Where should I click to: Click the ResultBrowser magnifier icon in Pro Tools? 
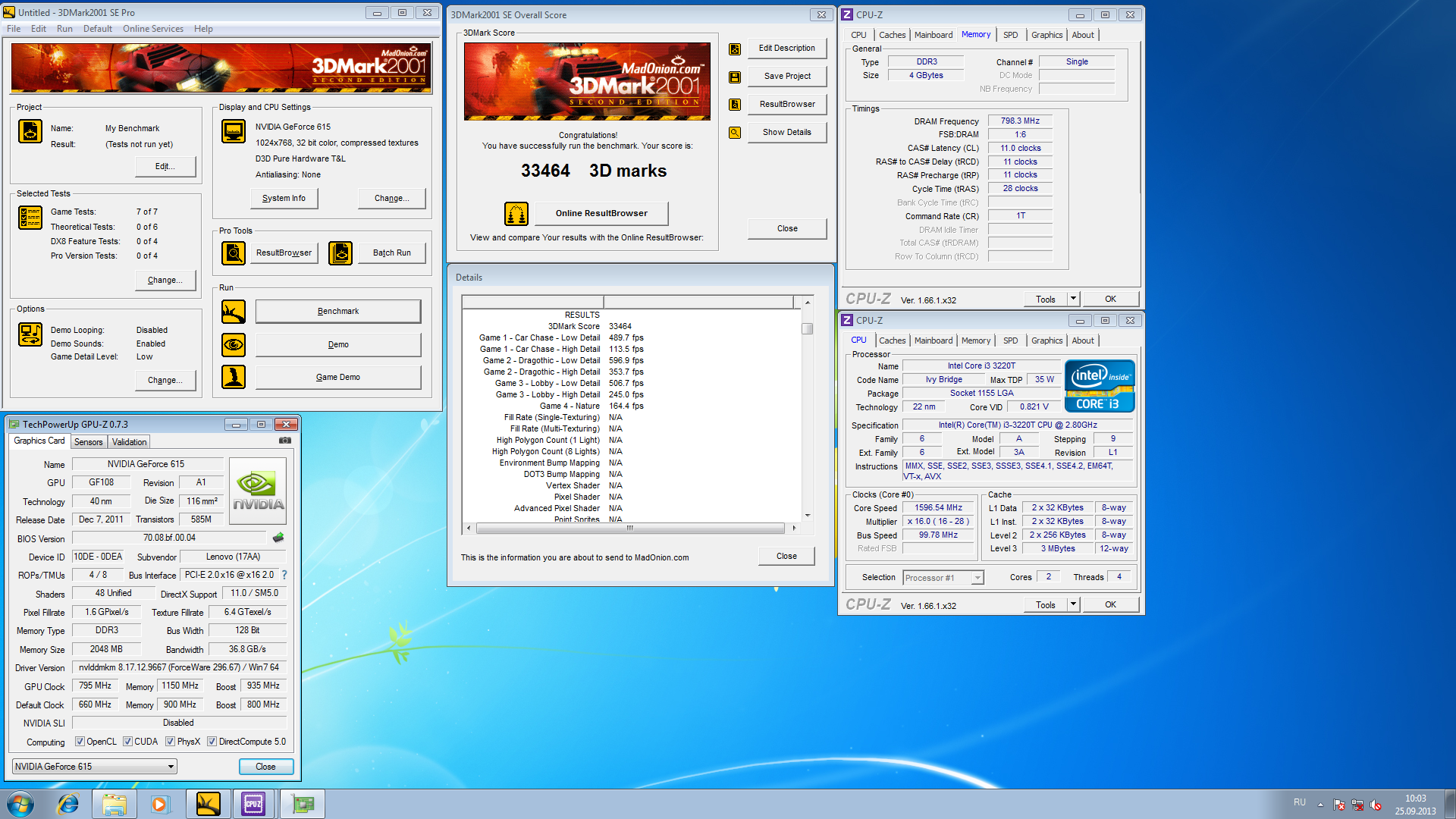pyautogui.click(x=234, y=253)
